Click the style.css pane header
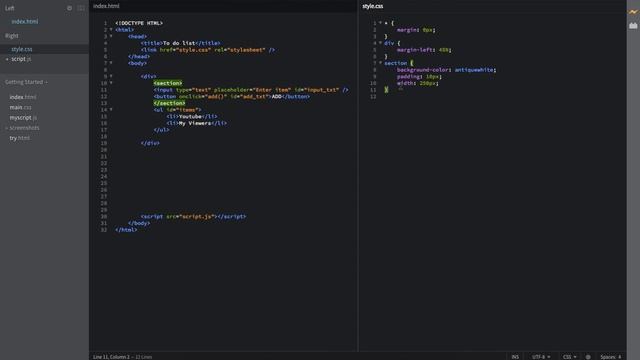Screen dimensions: 640x360 click(373, 6)
